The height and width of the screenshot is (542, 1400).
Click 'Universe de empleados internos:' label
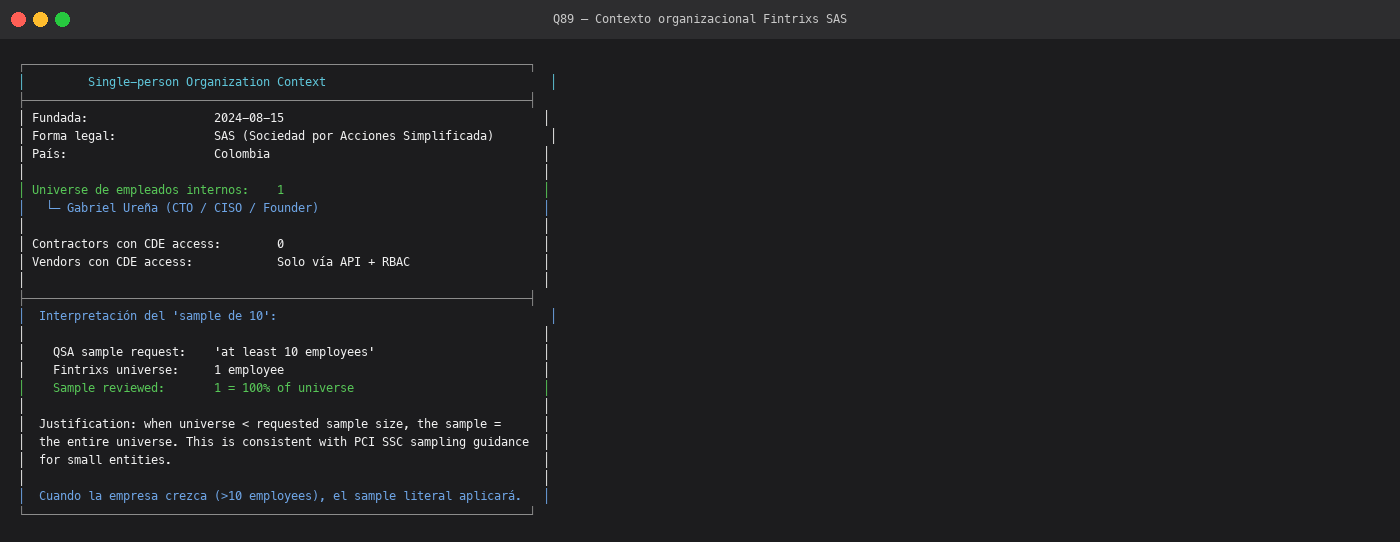140,190
